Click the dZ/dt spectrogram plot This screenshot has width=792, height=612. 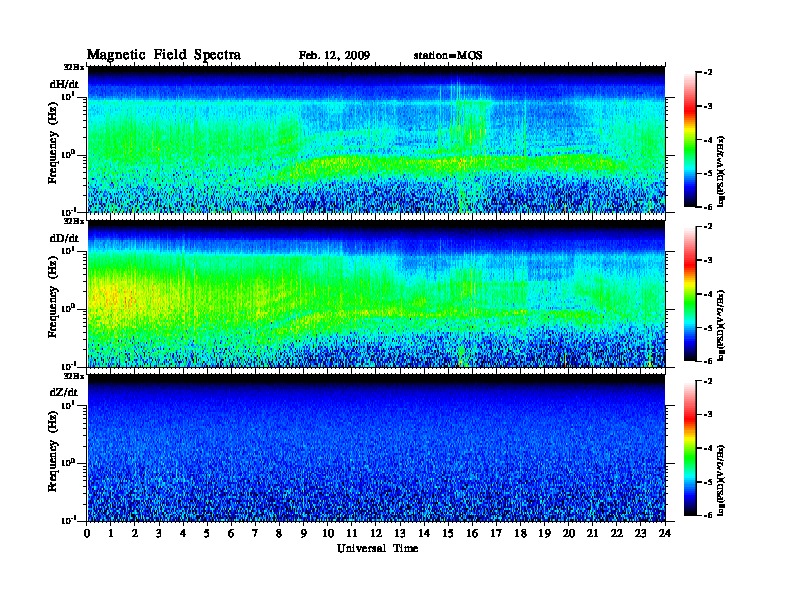pyautogui.click(x=376, y=448)
